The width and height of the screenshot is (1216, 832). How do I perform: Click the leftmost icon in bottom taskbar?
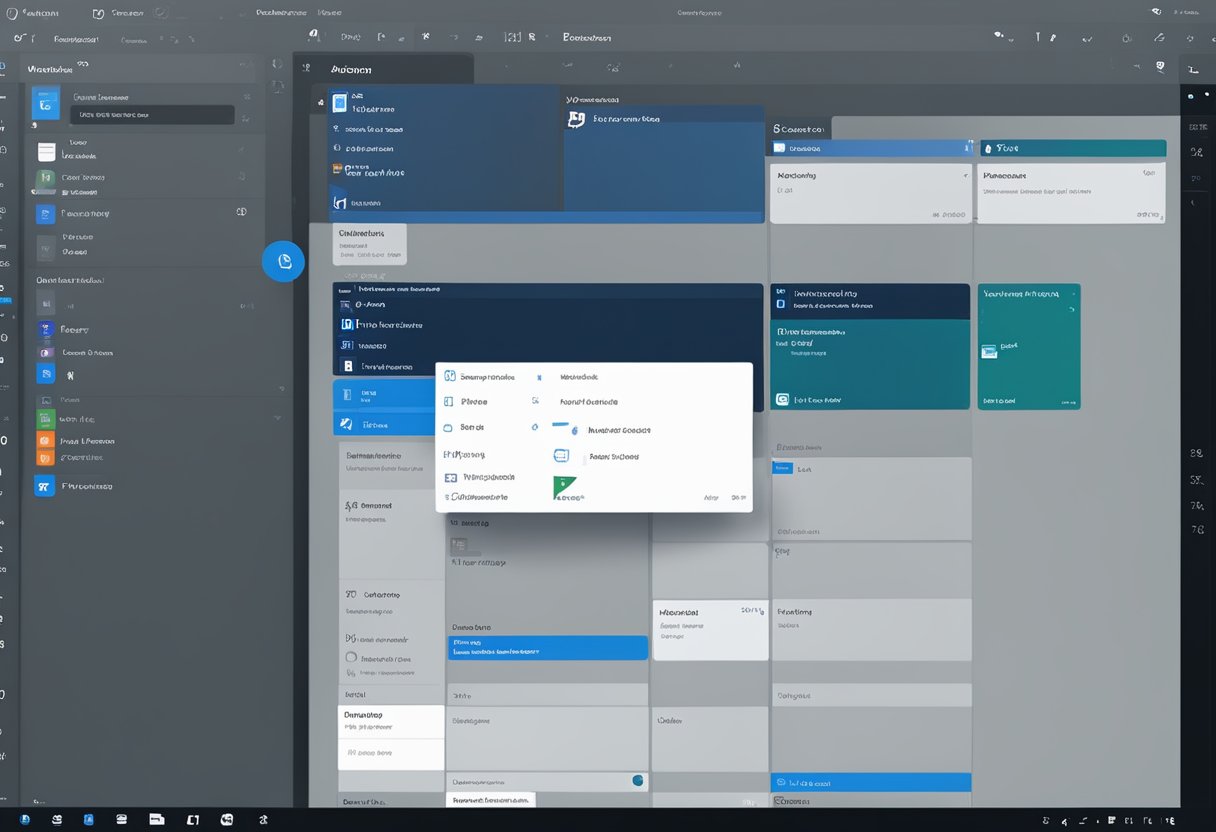pos(25,819)
